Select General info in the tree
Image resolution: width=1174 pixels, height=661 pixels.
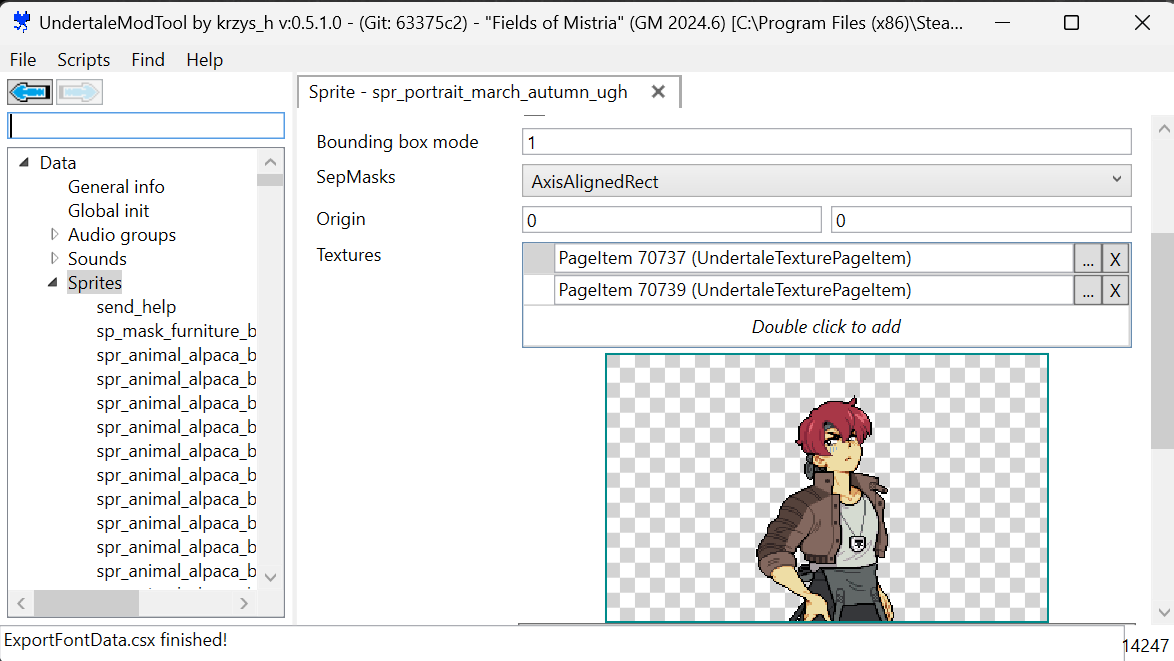[116, 186]
